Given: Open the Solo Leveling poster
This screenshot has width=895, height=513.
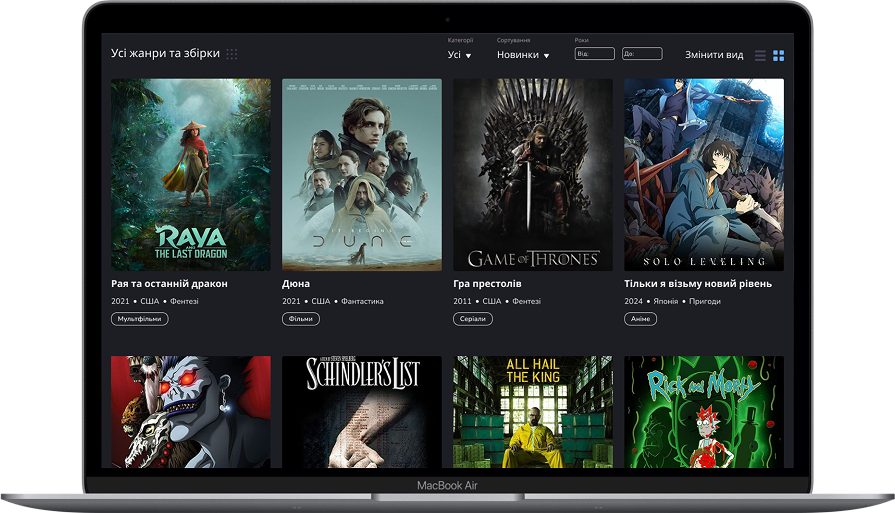Looking at the screenshot, I should pos(704,175).
